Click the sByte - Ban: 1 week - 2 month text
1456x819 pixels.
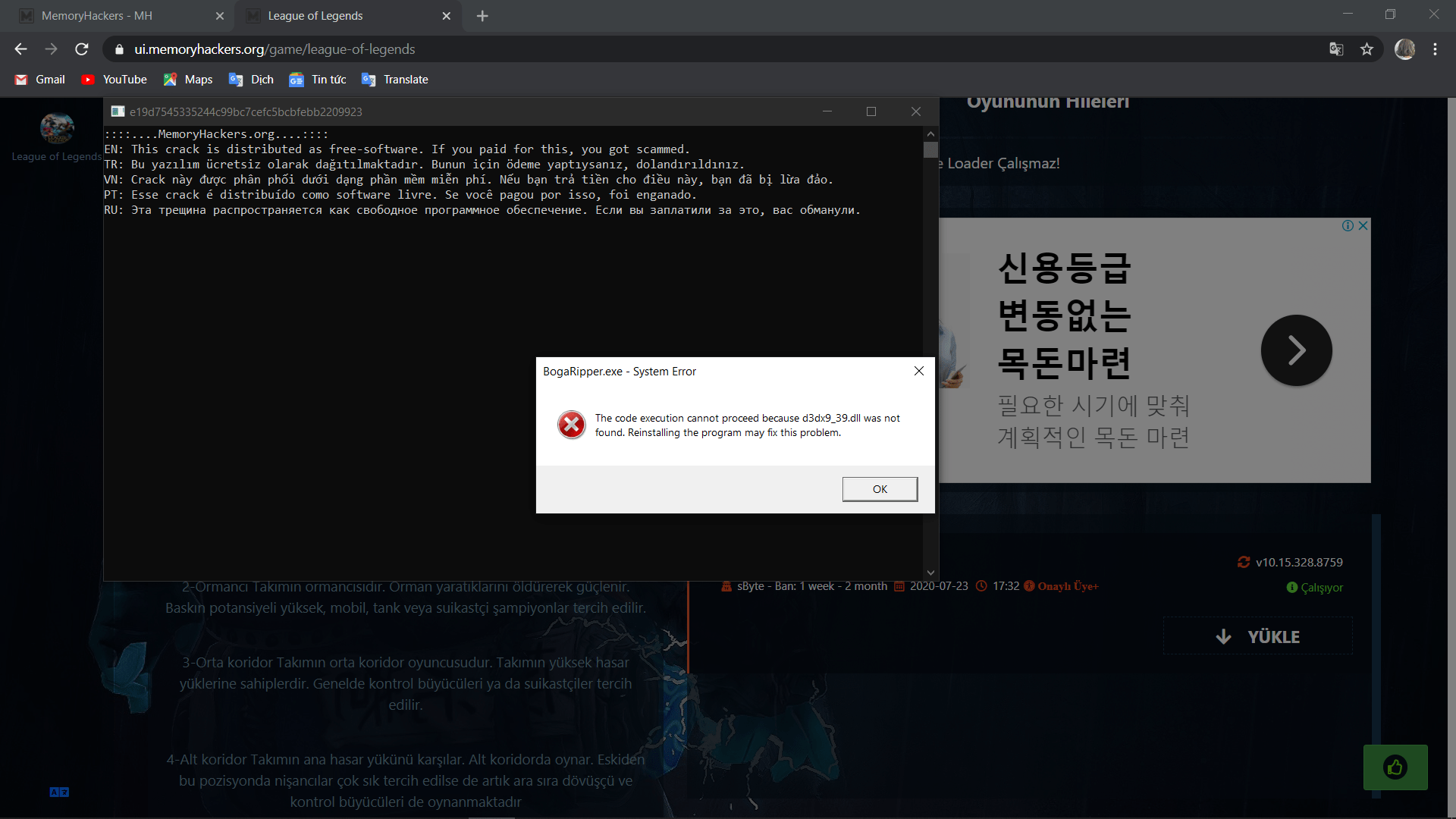811,586
